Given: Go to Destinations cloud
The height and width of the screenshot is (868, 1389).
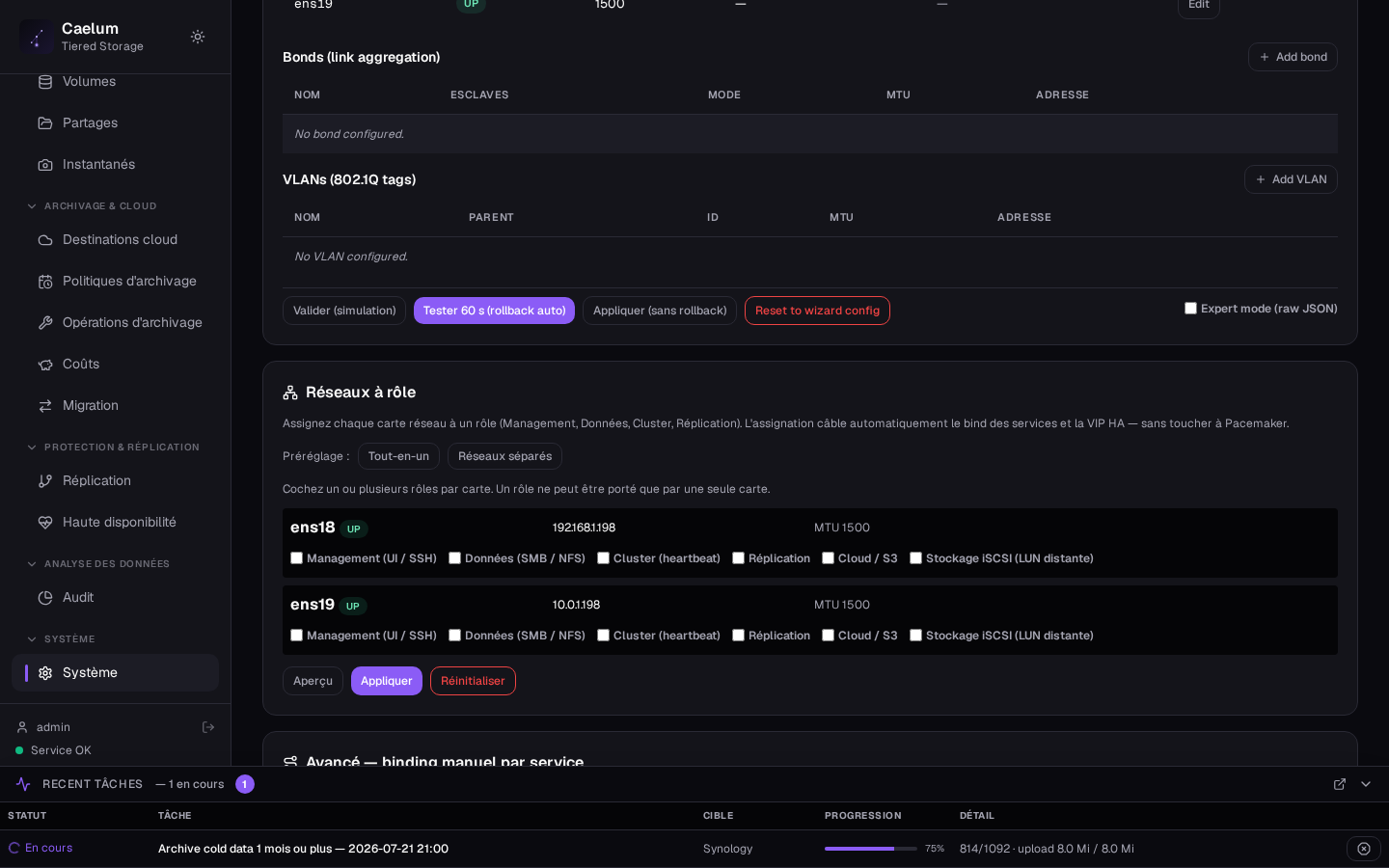Looking at the screenshot, I should 115,240.
